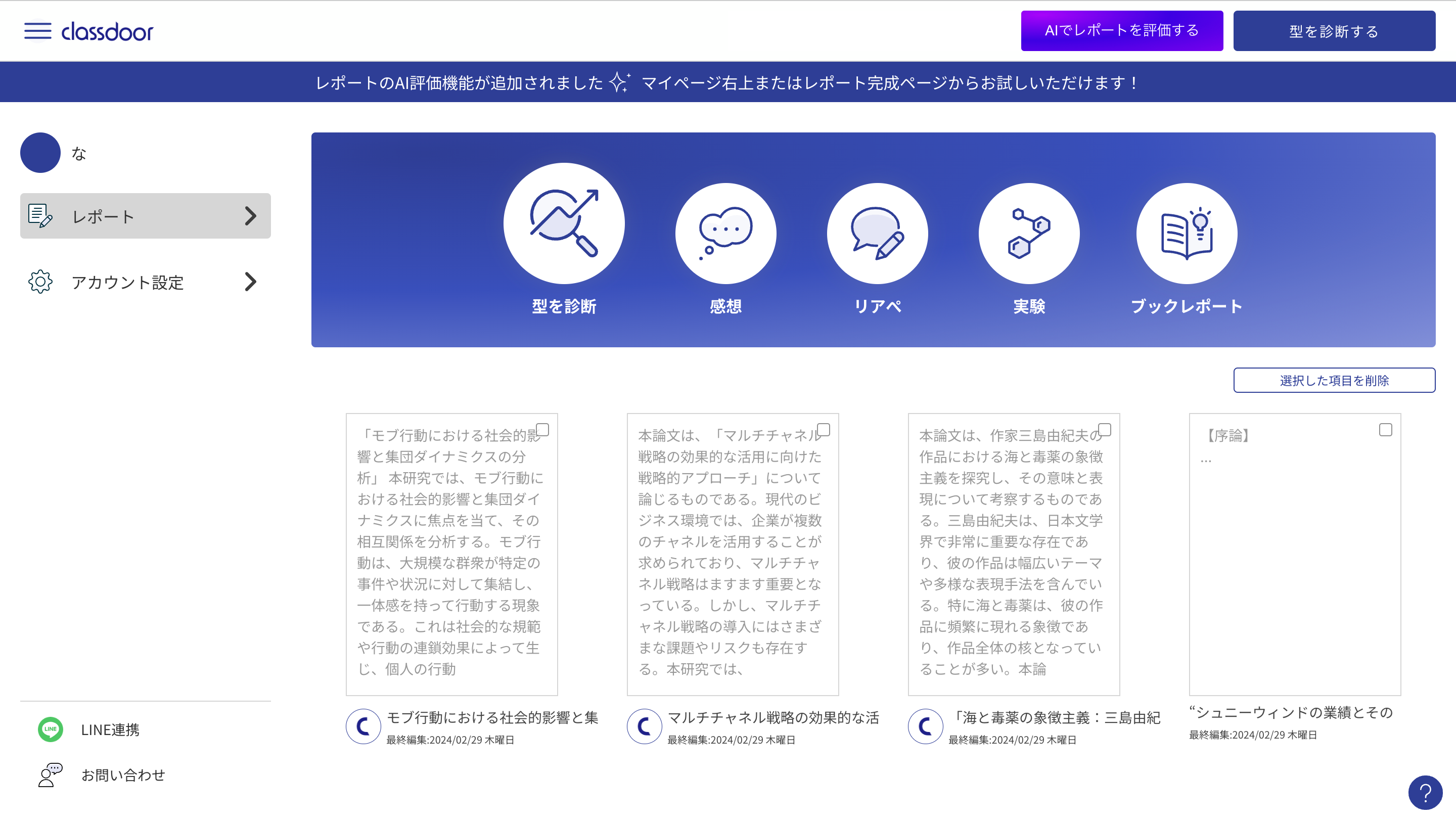Click the 型を診断 magnifier chart icon

click(x=564, y=224)
